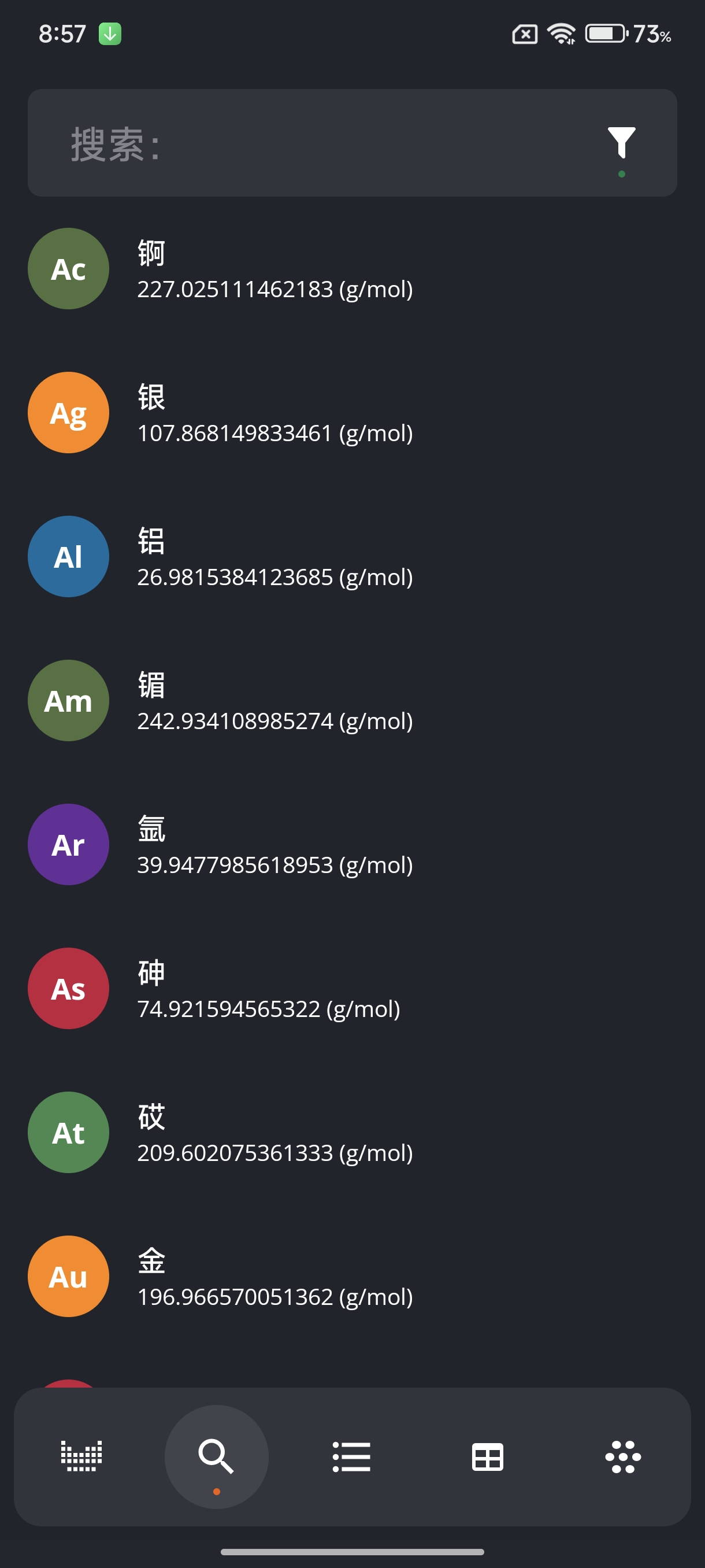Tap the orange Au gold badge
This screenshot has width=705, height=1568.
[69, 1277]
